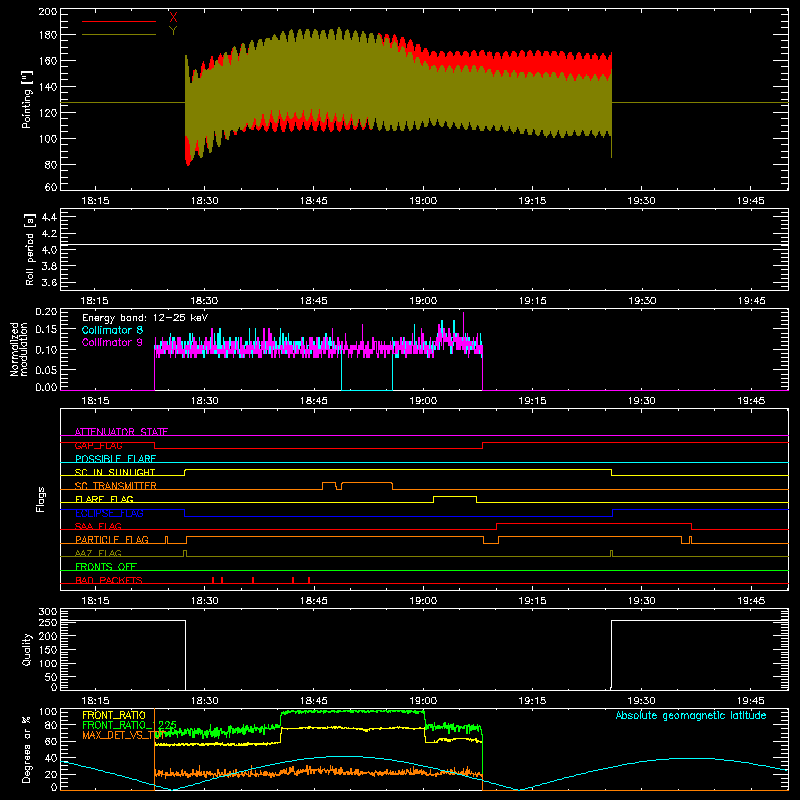This screenshot has width=800, height=800.
Task: Click the 140 tick on the Pointing axis
Action: tap(48, 87)
